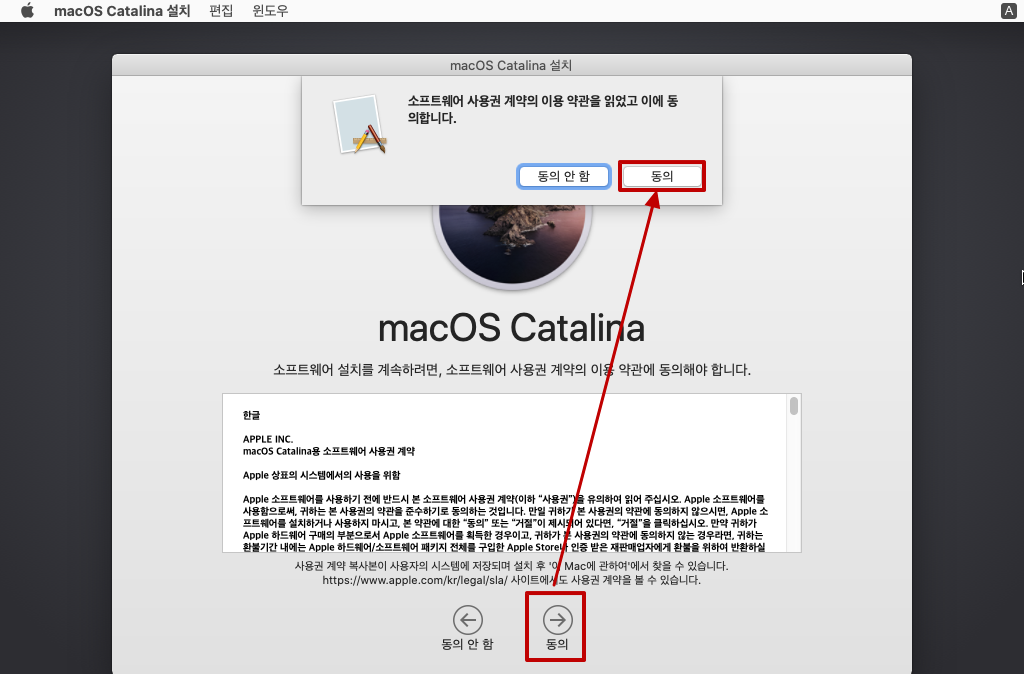
Task: Click the text 'macOS Catalina용 소프트웨어 사용권 계약'
Action: tap(328, 451)
